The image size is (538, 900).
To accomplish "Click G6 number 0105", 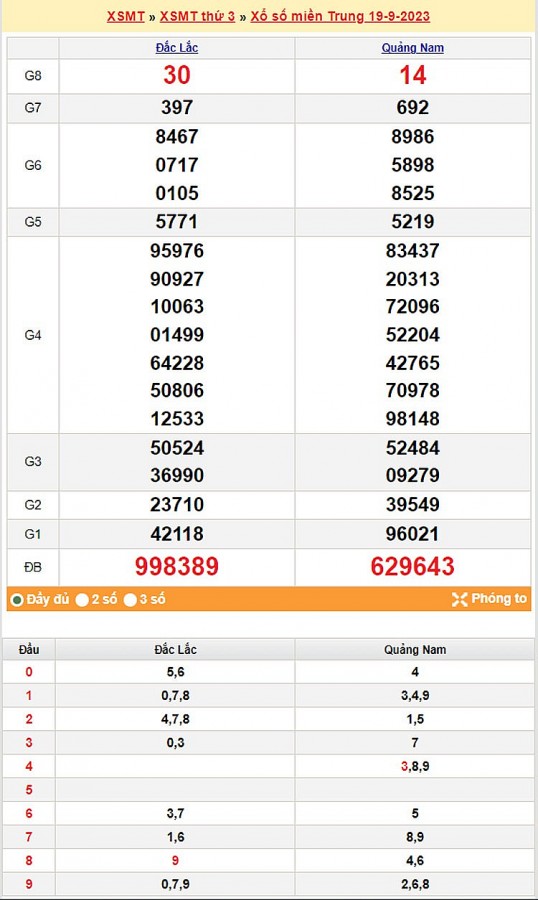I will (177, 193).
